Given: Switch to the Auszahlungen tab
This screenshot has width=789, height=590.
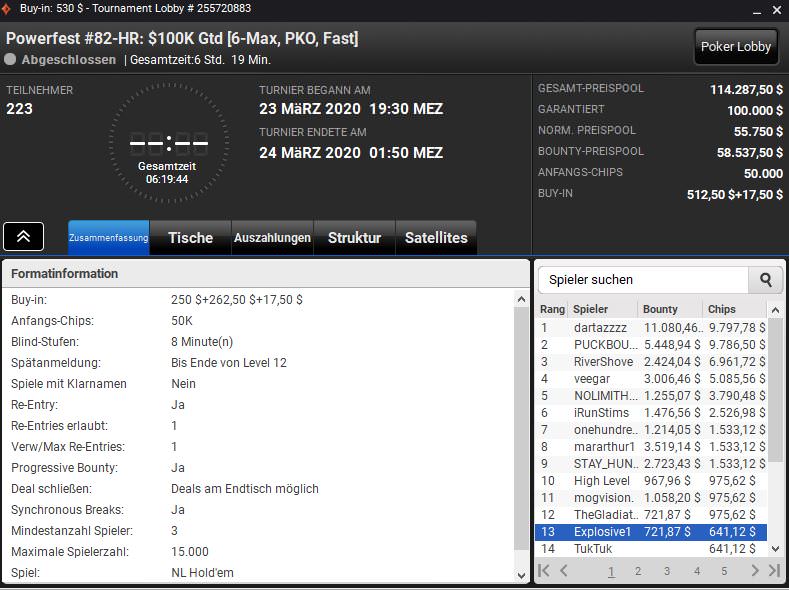Looking at the screenshot, I should 272,238.
